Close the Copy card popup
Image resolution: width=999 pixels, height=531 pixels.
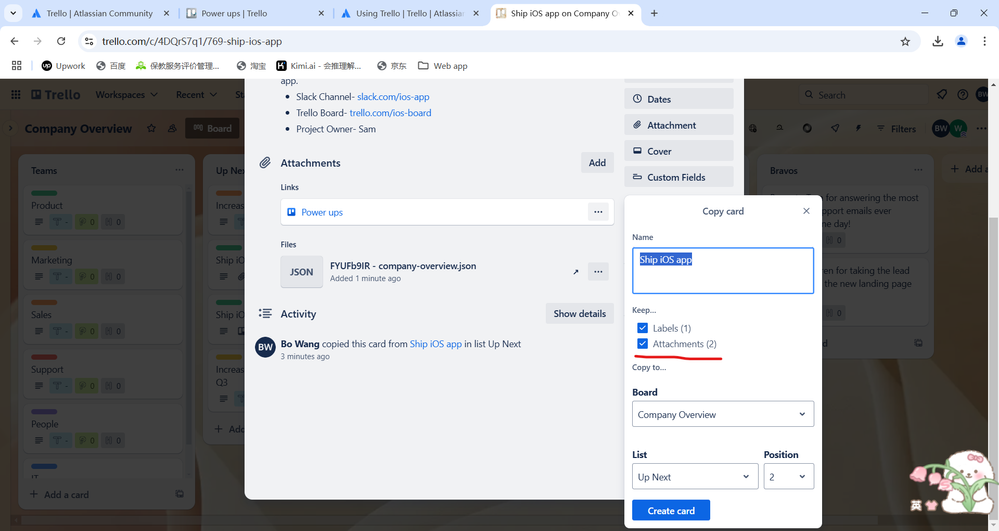[x=806, y=211]
